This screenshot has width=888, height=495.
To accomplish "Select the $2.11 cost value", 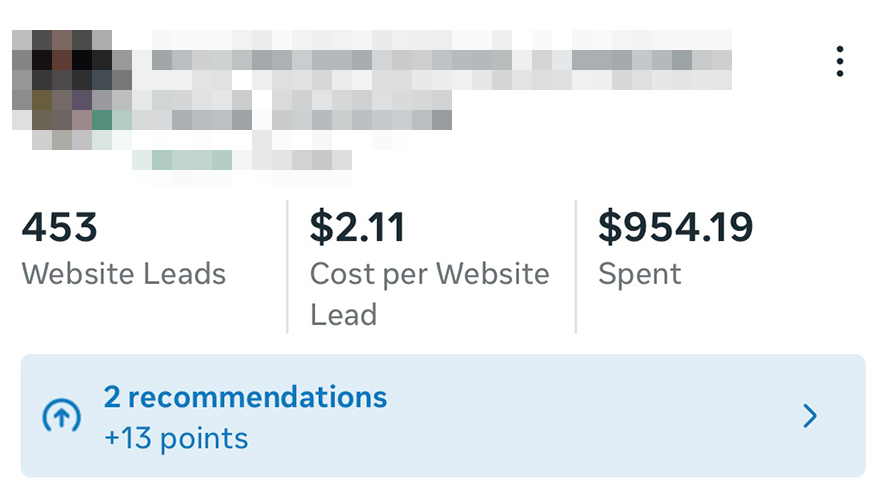I will click(357, 228).
